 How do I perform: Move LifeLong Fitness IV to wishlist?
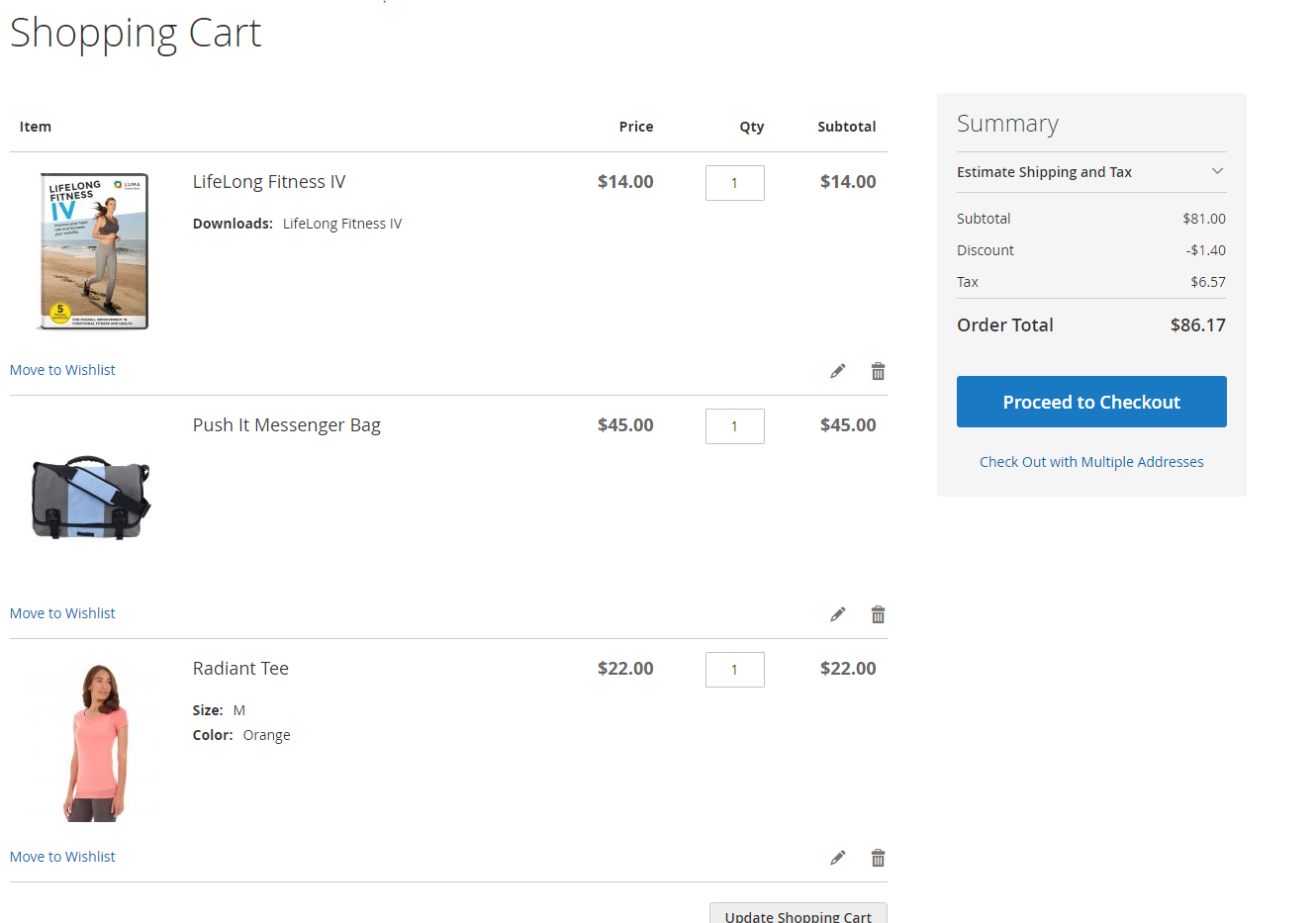[62, 370]
